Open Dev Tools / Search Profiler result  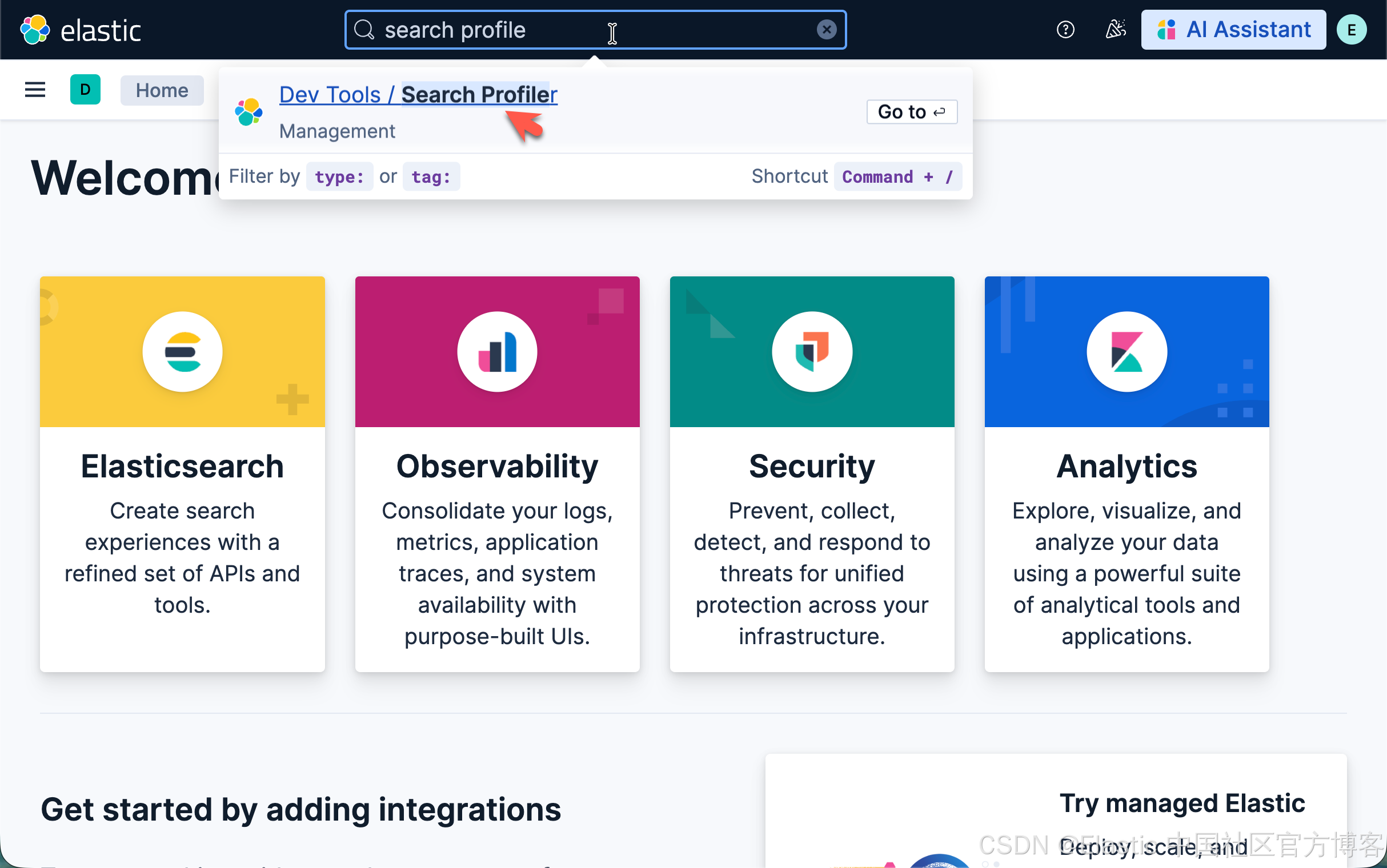tap(418, 95)
